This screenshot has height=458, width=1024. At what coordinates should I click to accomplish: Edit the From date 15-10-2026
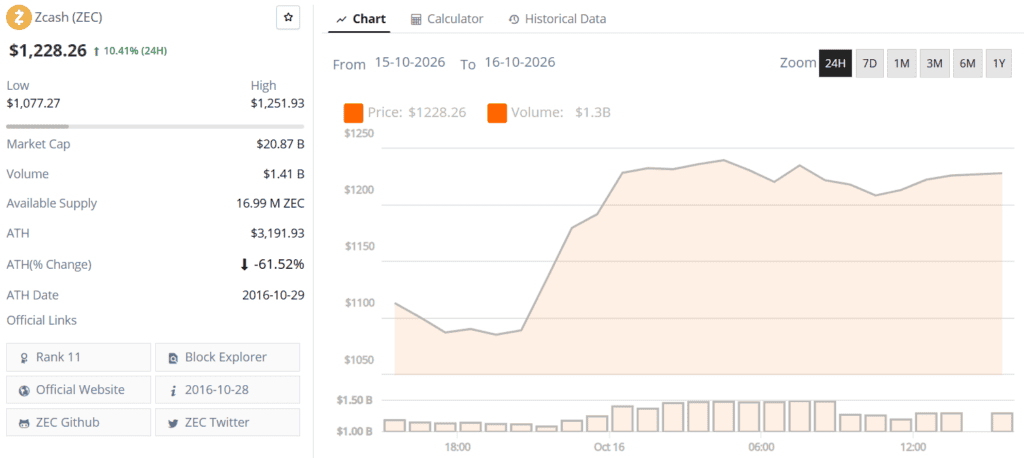(x=409, y=63)
